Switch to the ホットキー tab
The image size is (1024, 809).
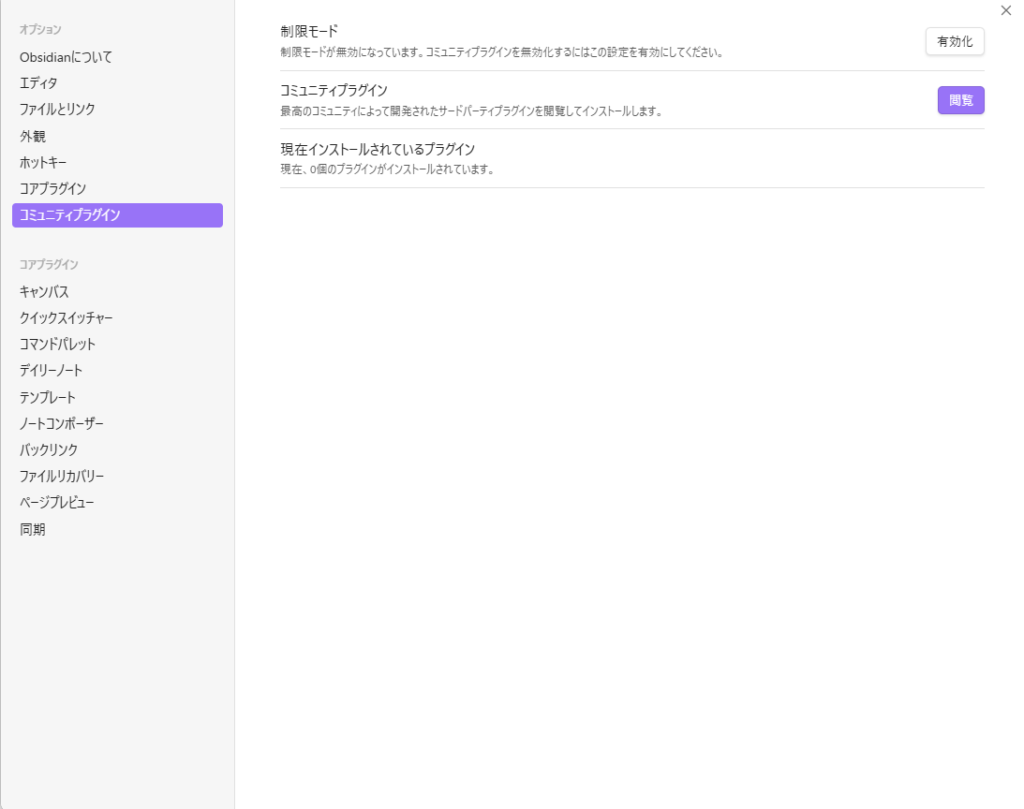click(x=44, y=162)
